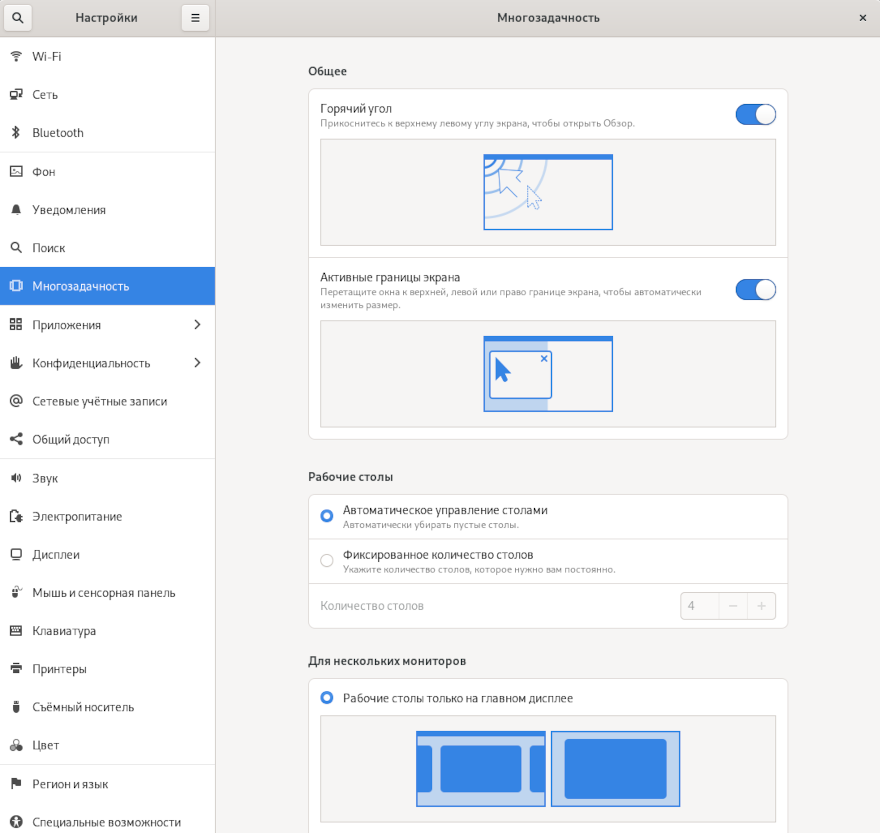
Task: Toggle the Горячий угол switch
Action: tap(755, 114)
